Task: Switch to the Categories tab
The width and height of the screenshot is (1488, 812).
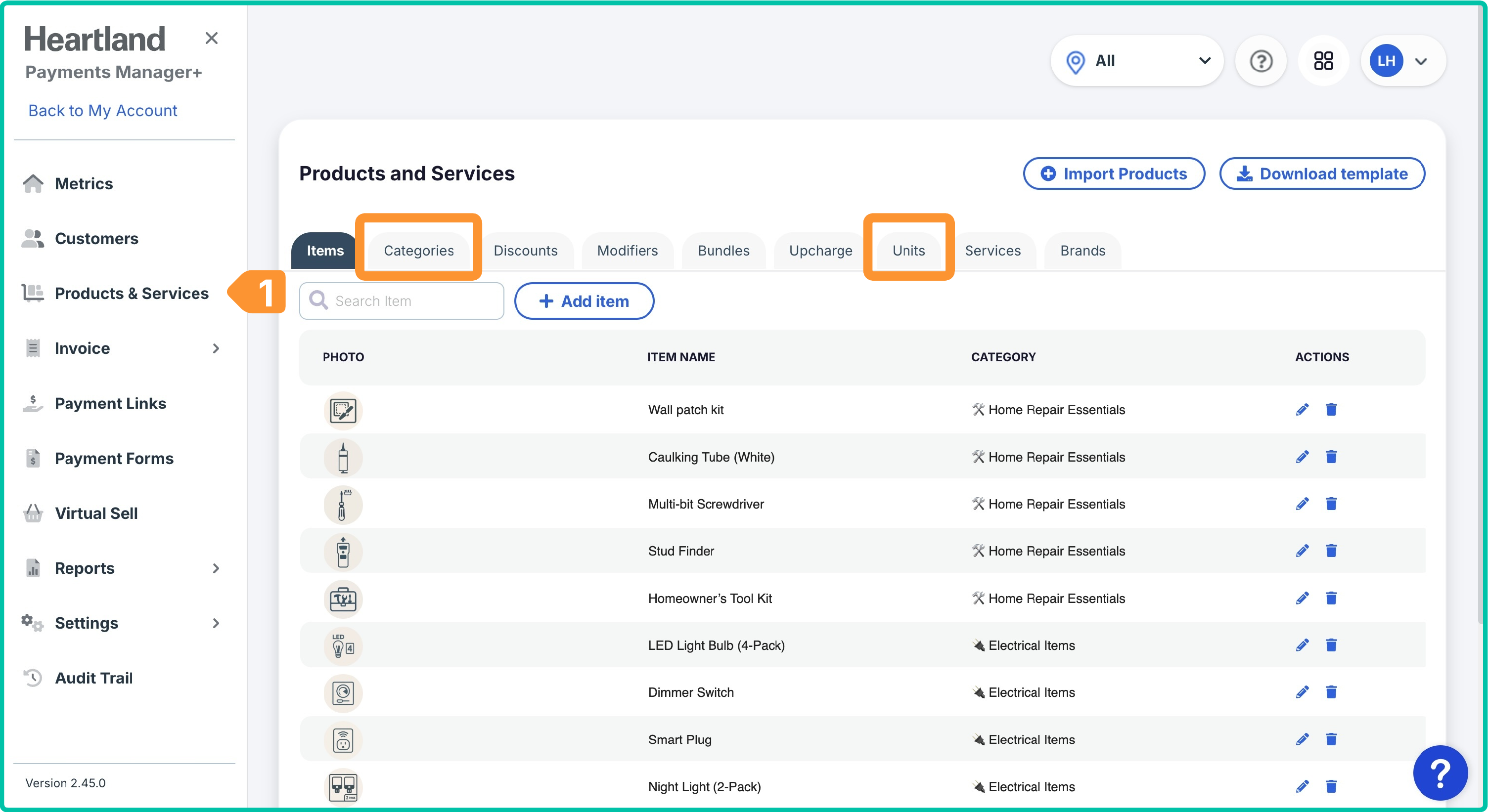Action: [419, 251]
